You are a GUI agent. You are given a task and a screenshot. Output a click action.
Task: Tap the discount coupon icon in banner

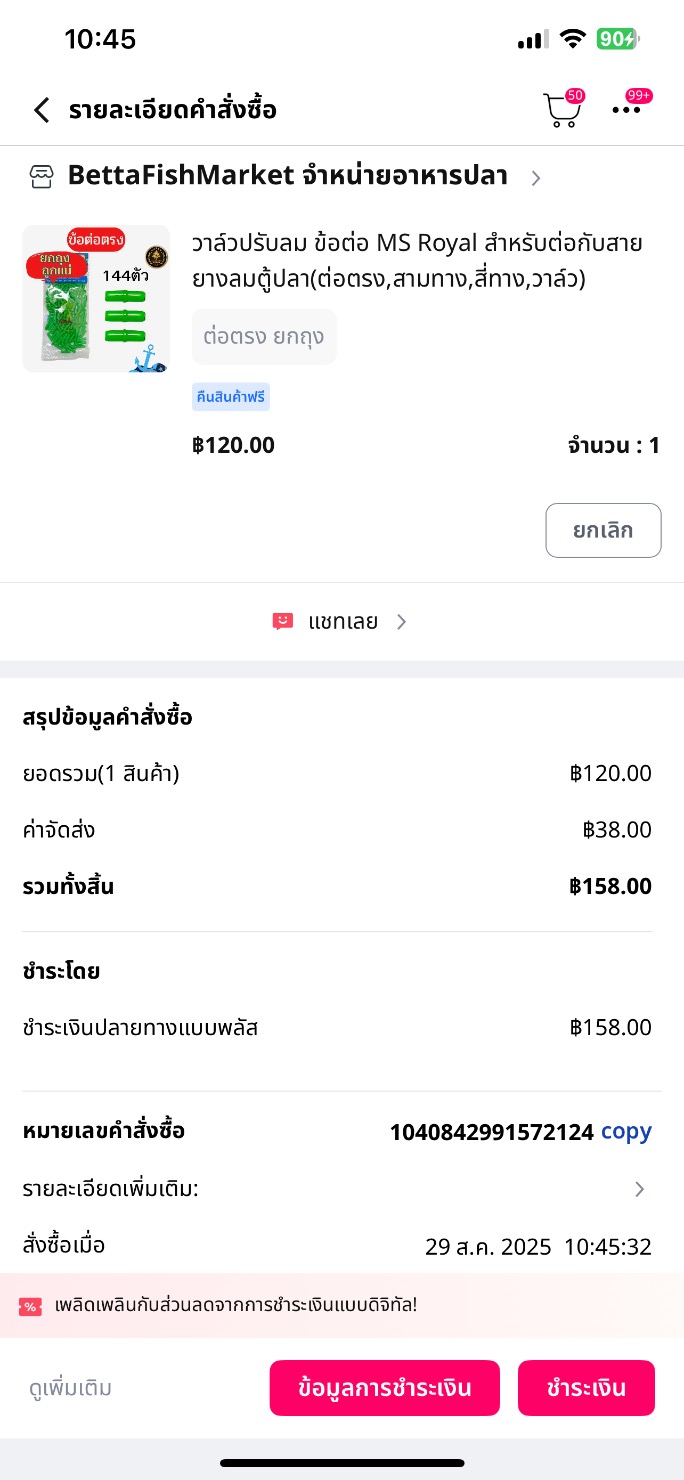[30, 1306]
